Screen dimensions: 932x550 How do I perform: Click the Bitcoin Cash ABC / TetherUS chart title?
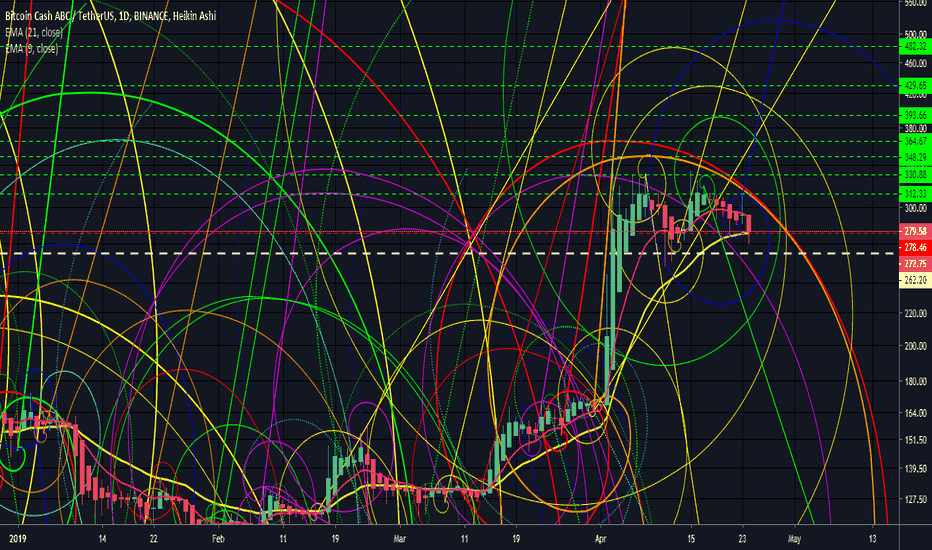(111, 16)
